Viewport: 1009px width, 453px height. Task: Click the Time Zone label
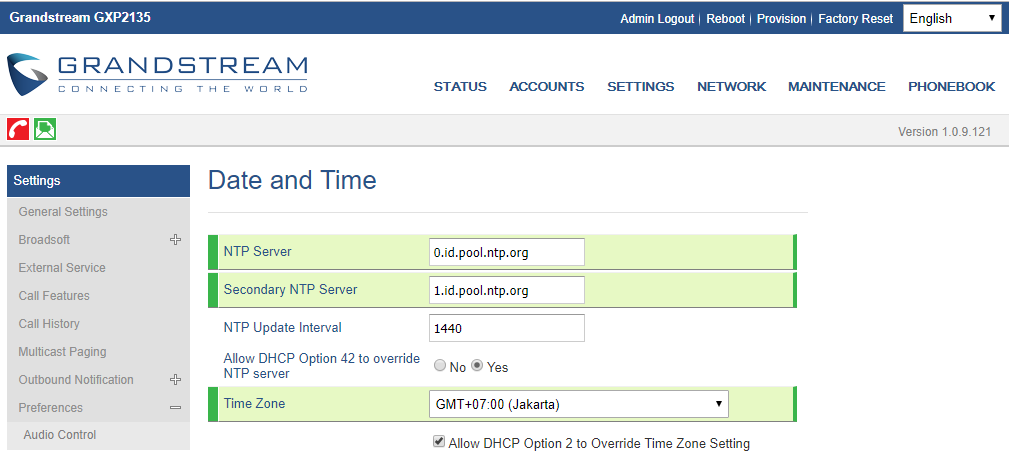(x=254, y=403)
